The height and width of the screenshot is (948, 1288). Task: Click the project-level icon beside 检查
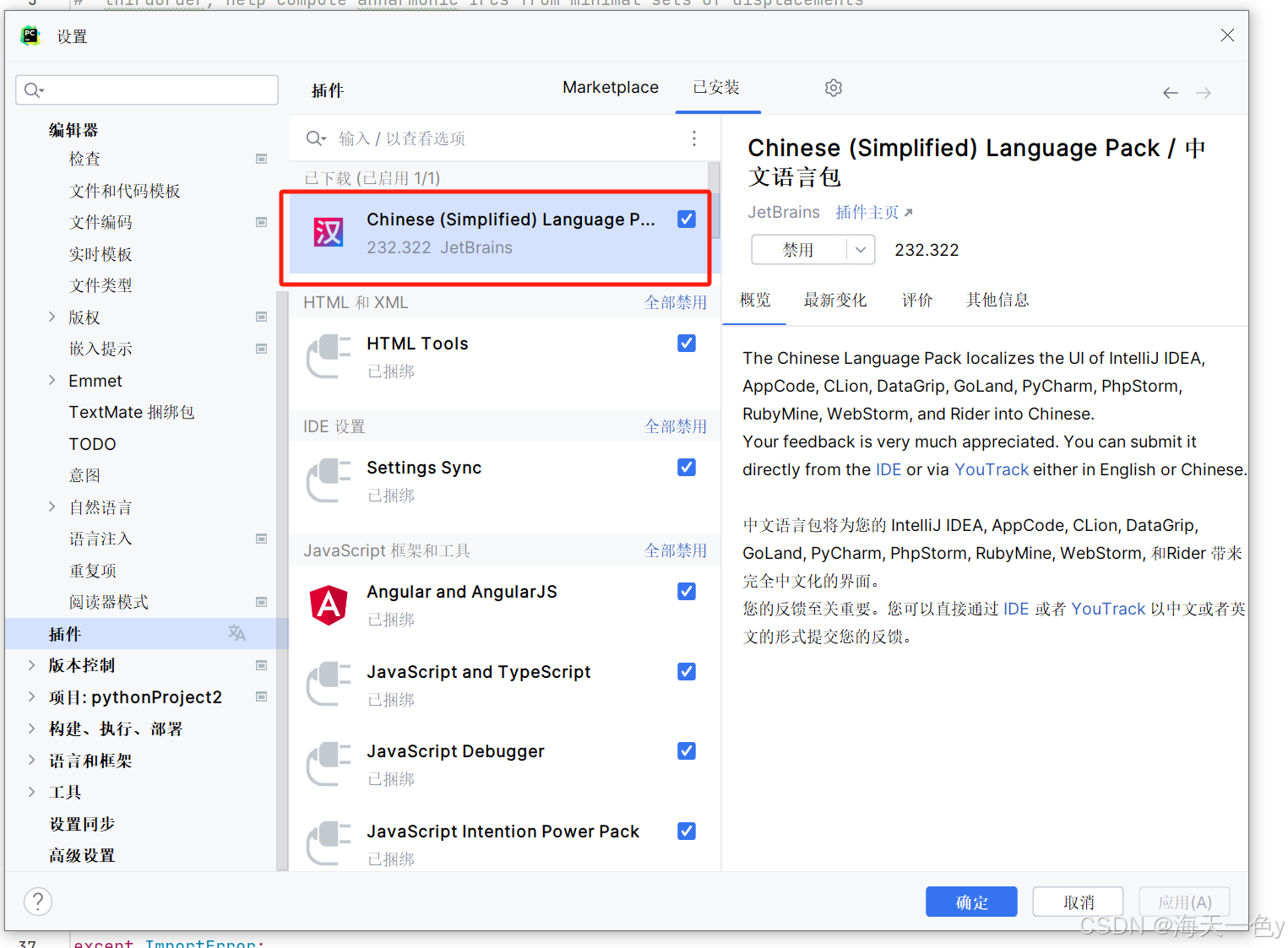coord(262,159)
